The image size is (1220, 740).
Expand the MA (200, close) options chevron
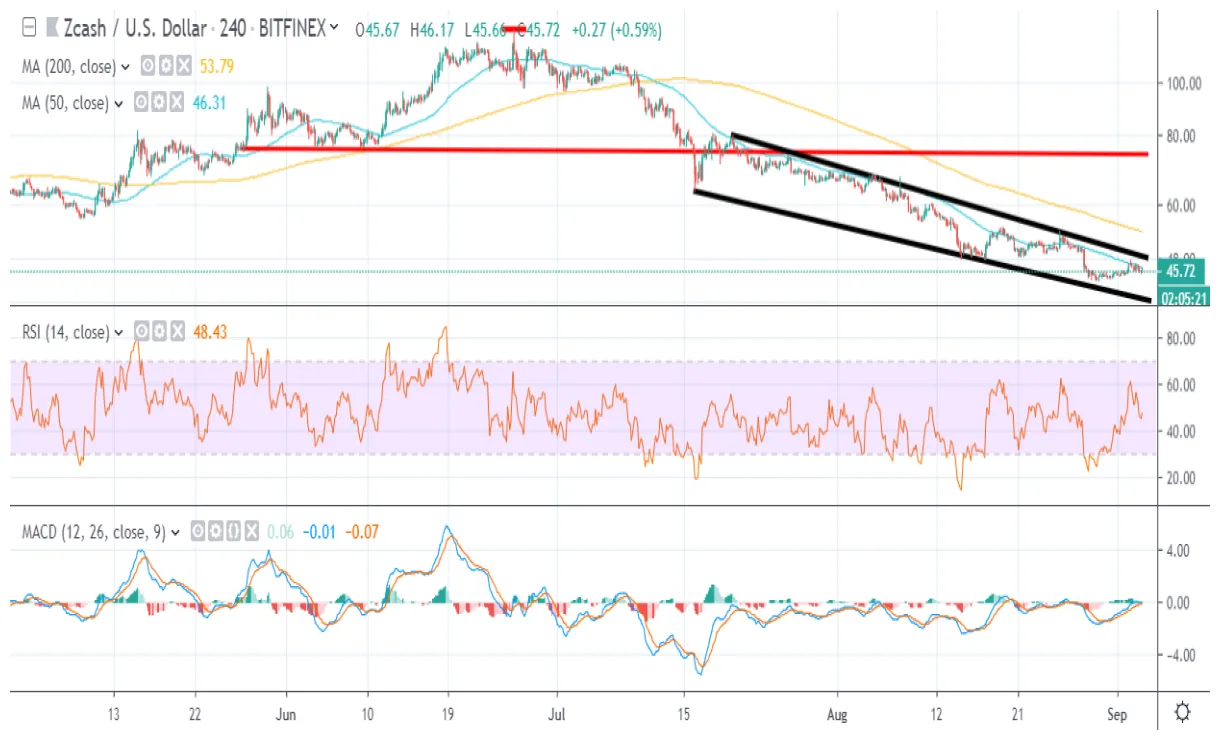126,66
